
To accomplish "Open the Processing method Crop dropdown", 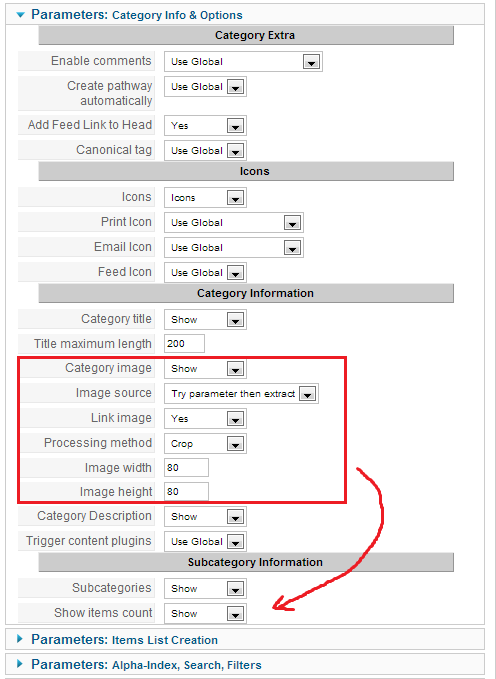I will click(x=205, y=444).
